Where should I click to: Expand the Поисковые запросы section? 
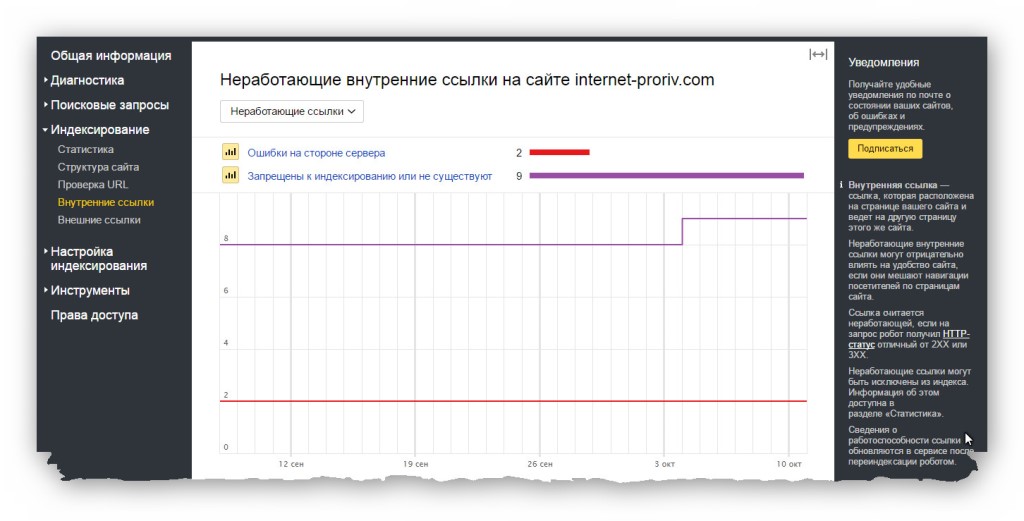[x=109, y=105]
